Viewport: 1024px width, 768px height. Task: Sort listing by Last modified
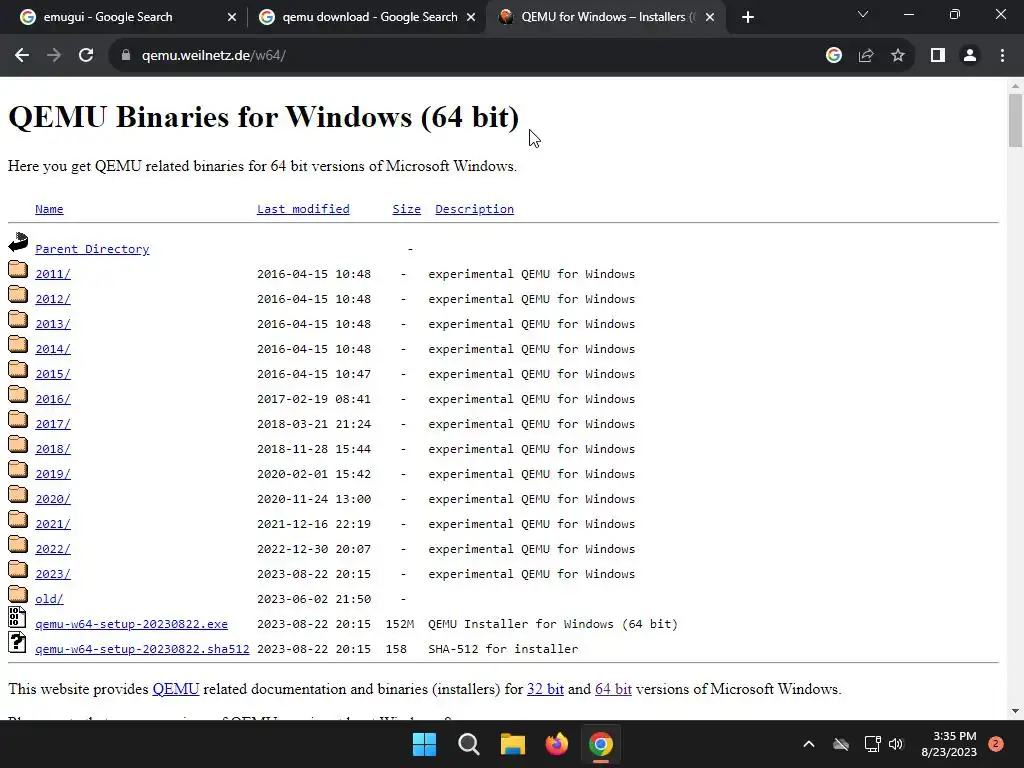pos(303,209)
